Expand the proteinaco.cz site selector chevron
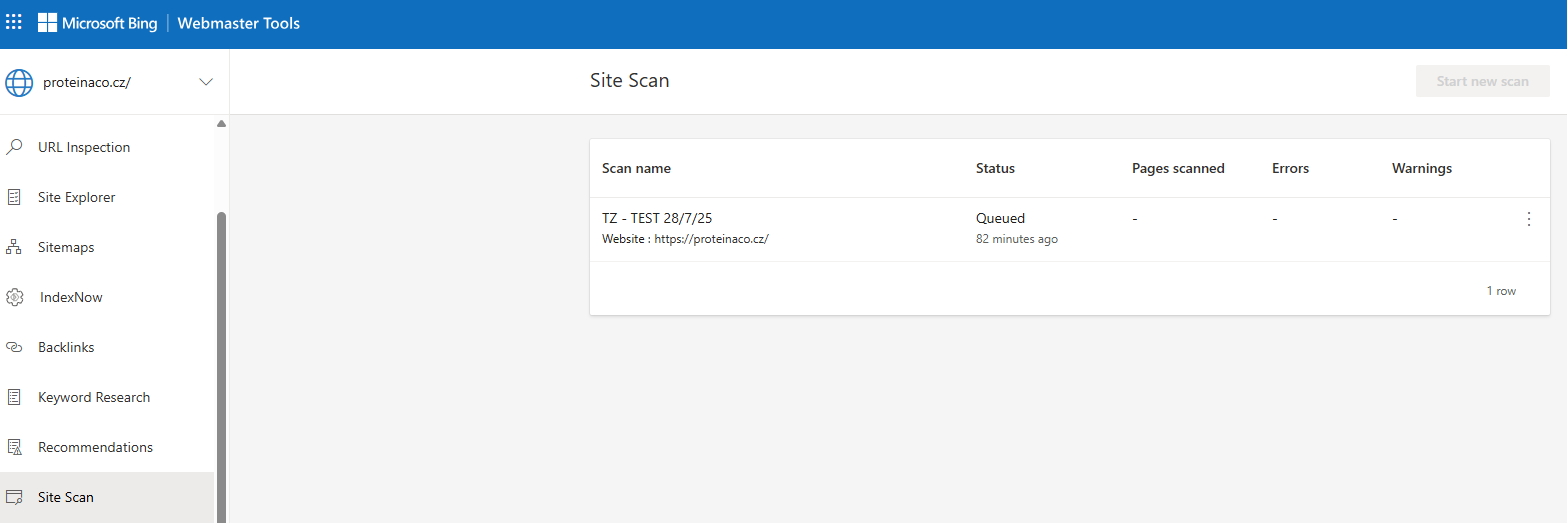Viewport: 1567px width, 523px height. pyautogui.click(x=206, y=82)
